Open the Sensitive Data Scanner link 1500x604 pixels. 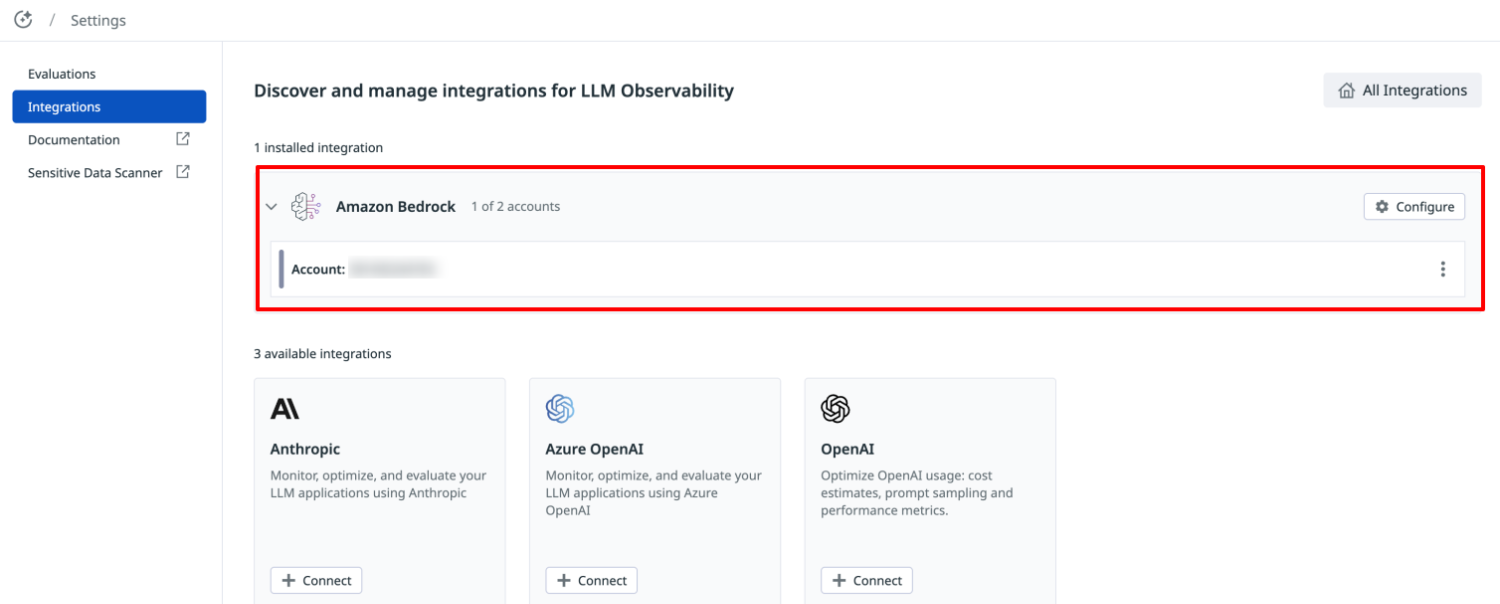pos(95,173)
